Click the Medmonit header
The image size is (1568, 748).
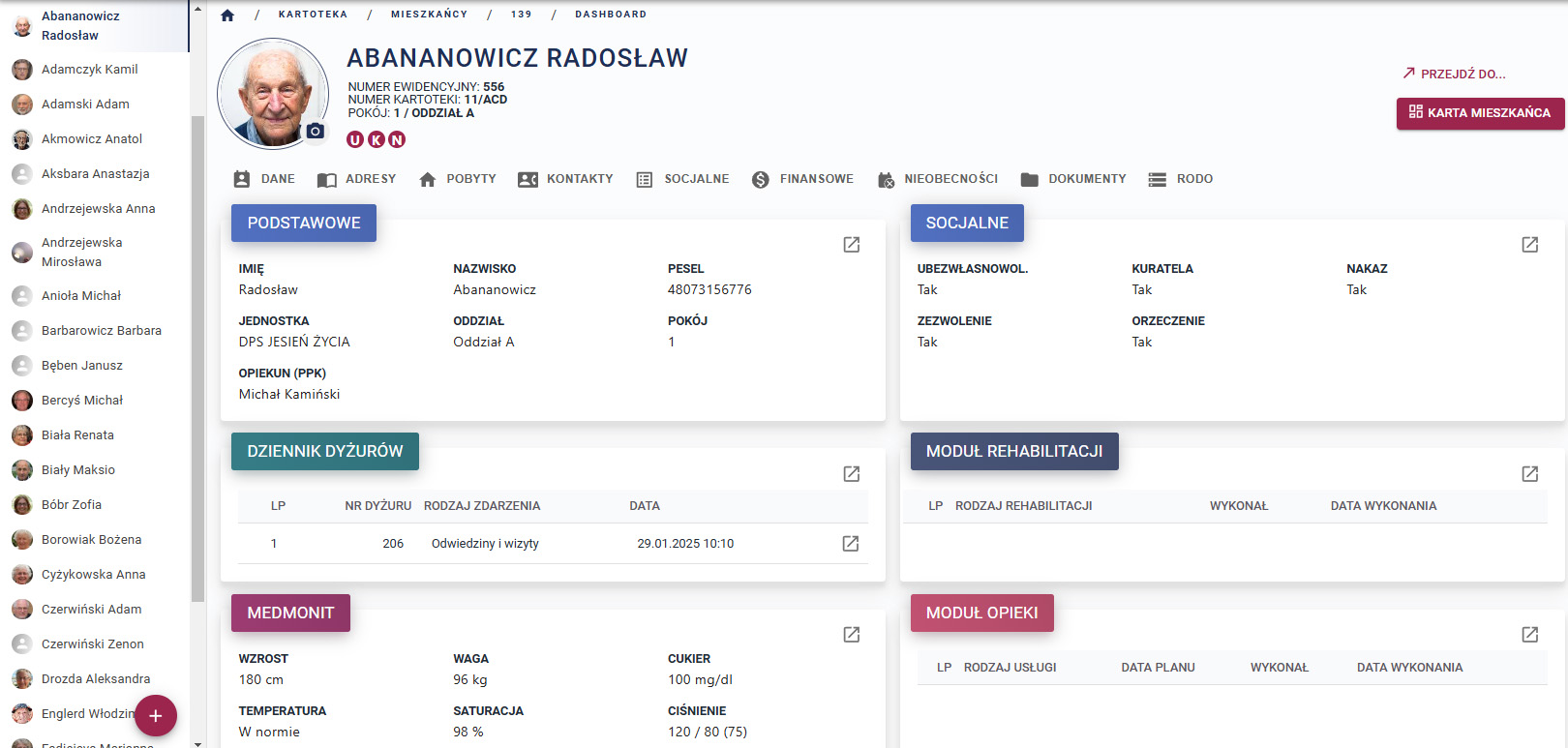click(x=290, y=613)
